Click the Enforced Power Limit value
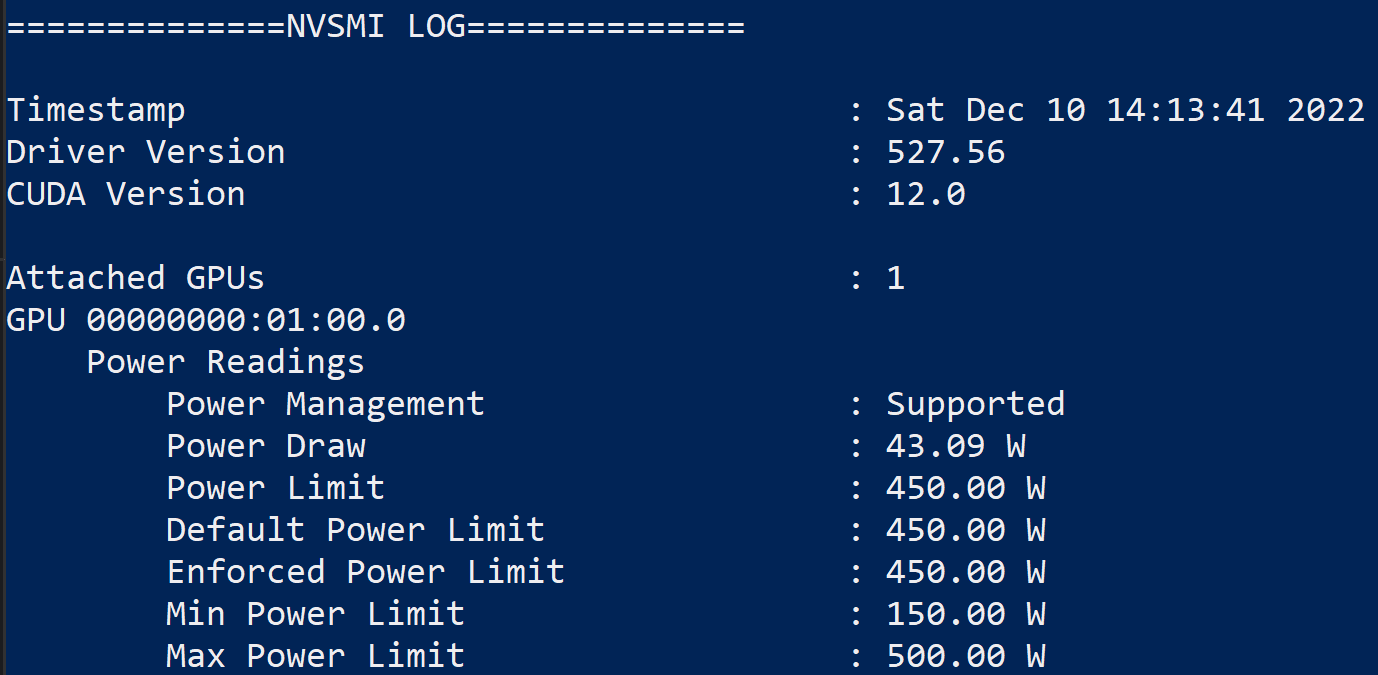The width and height of the screenshot is (1378, 675). tap(965, 572)
